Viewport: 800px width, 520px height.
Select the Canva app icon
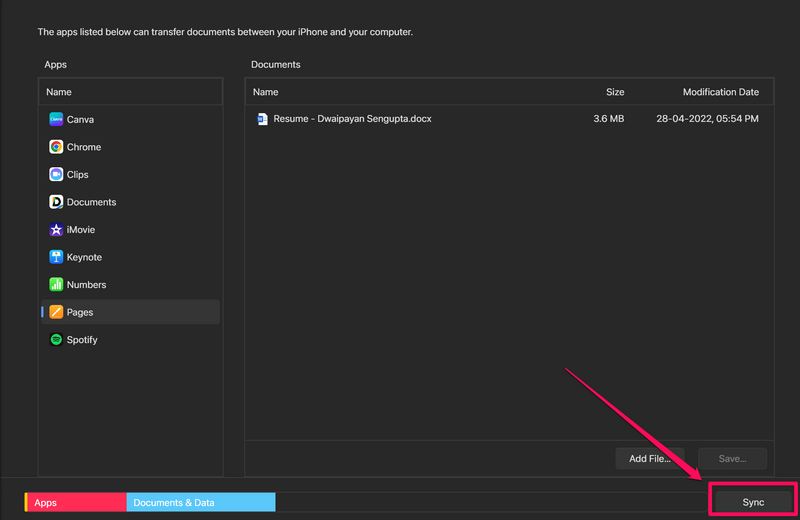(x=57, y=119)
